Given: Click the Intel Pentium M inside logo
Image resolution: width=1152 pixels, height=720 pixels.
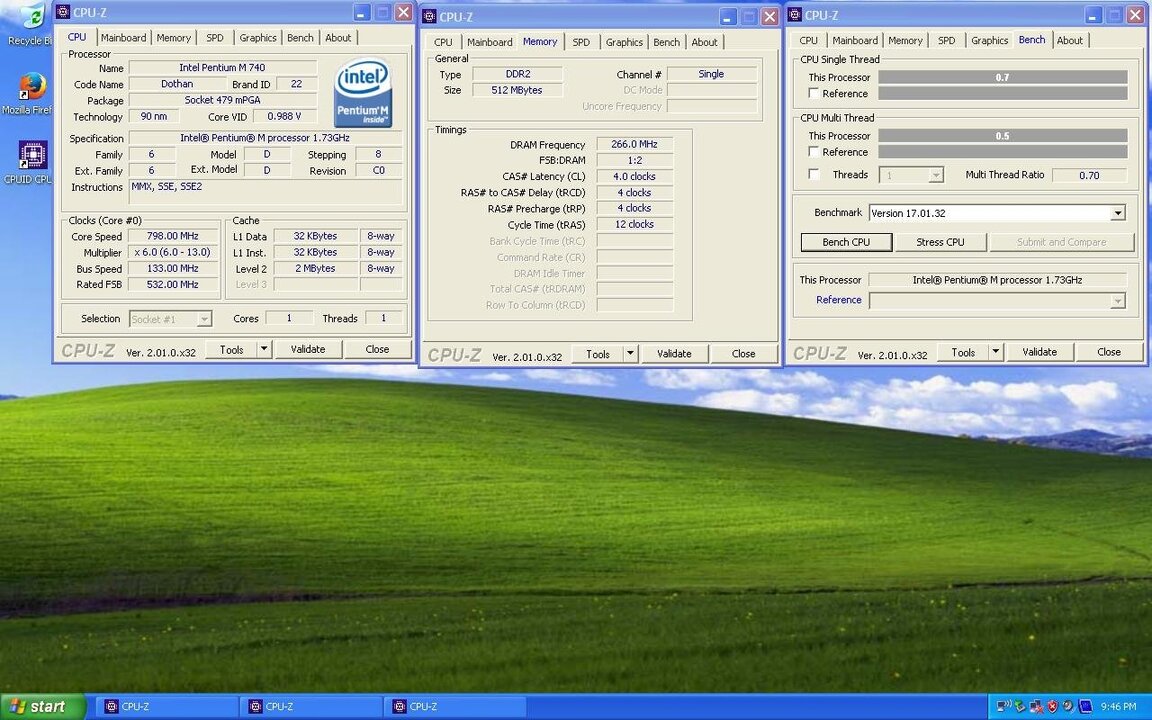Looking at the screenshot, I should click(x=363, y=93).
